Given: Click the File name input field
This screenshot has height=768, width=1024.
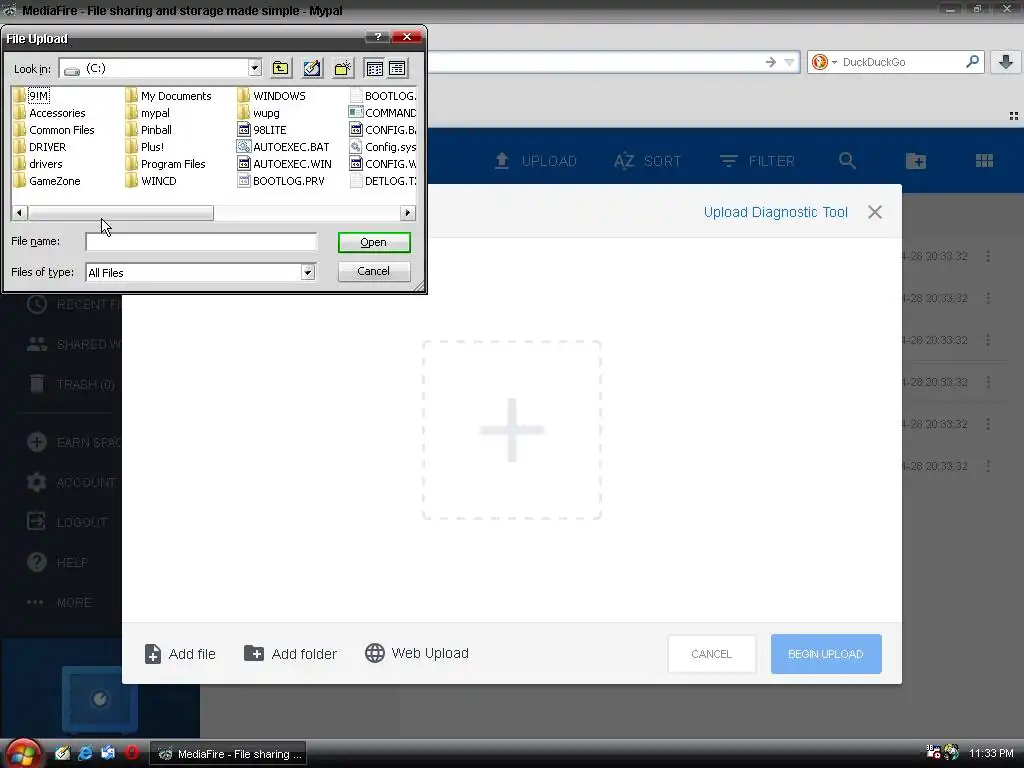Looking at the screenshot, I should (201, 242).
